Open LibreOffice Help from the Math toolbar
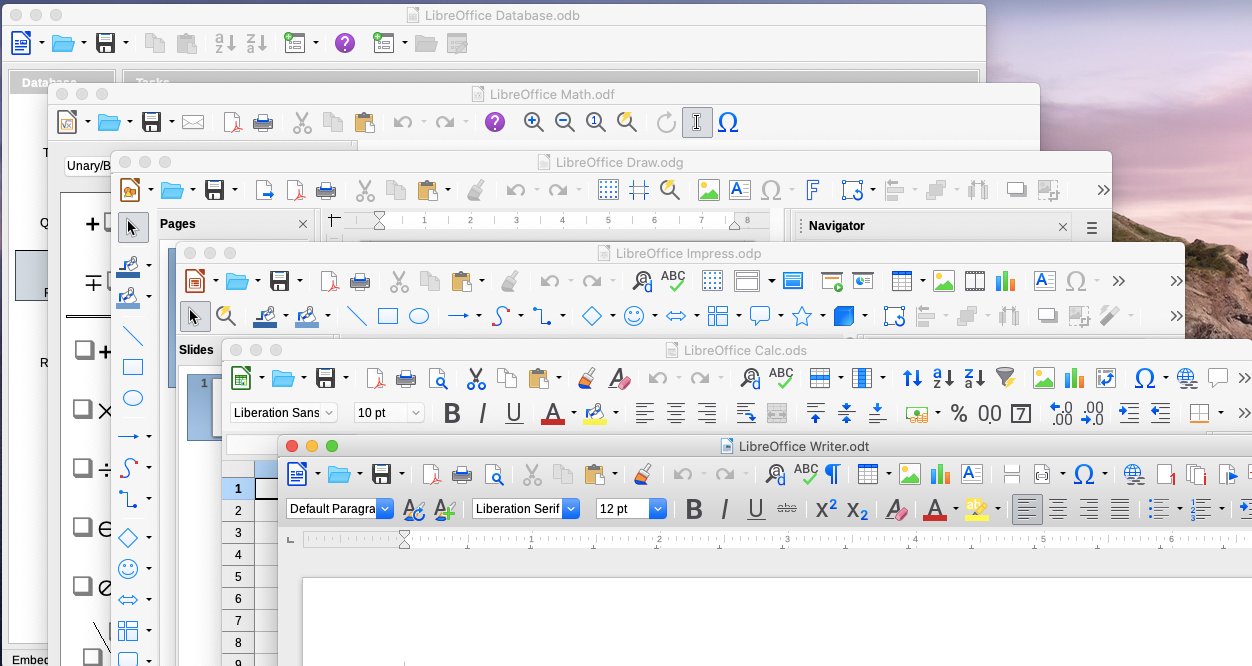 (493, 122)
